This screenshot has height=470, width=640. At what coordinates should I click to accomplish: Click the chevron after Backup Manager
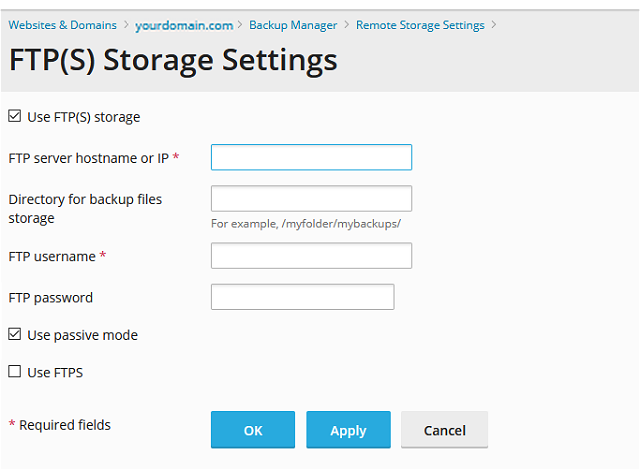click(347, 25)
